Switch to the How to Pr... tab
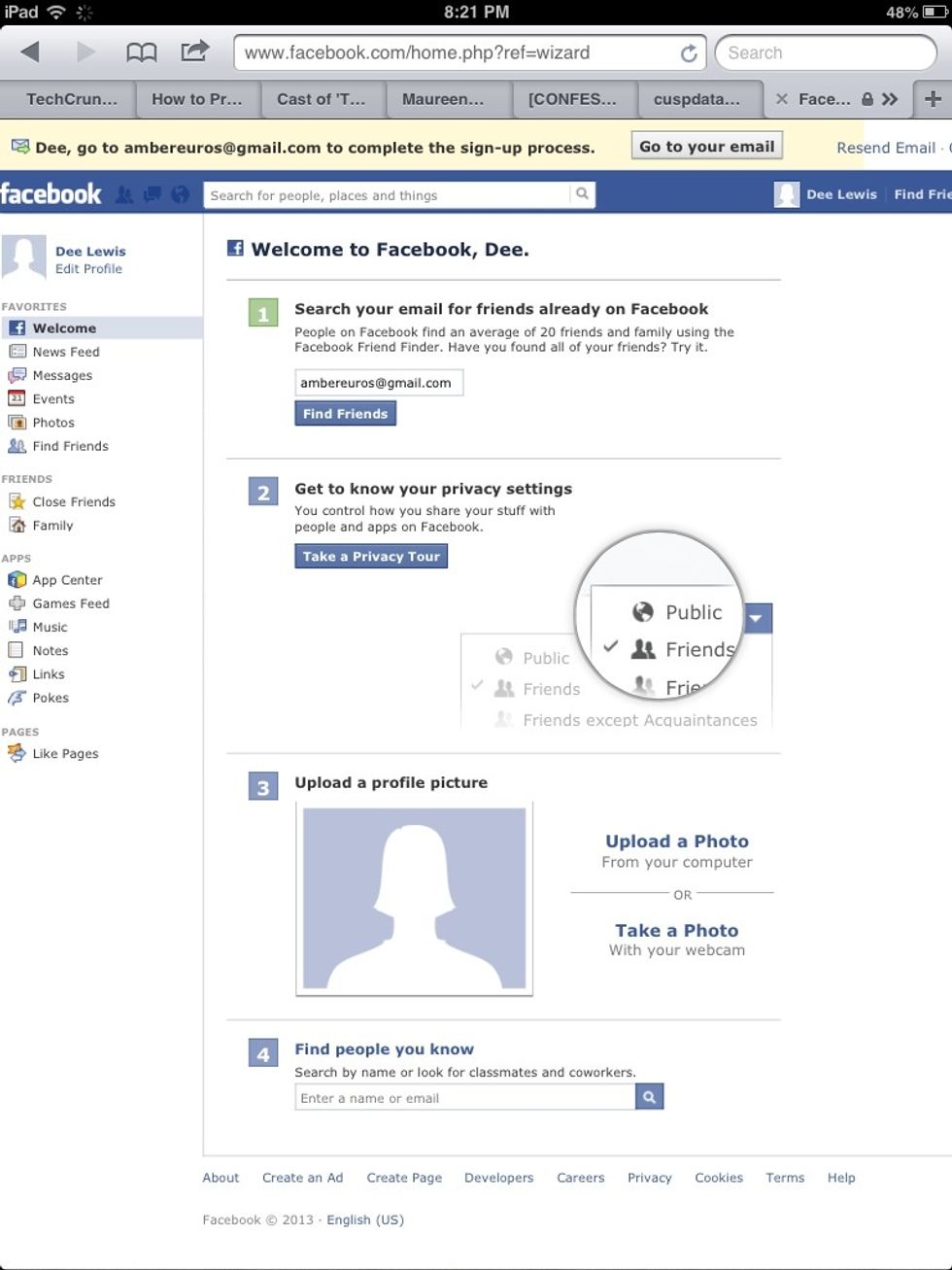 coord(197,99)
